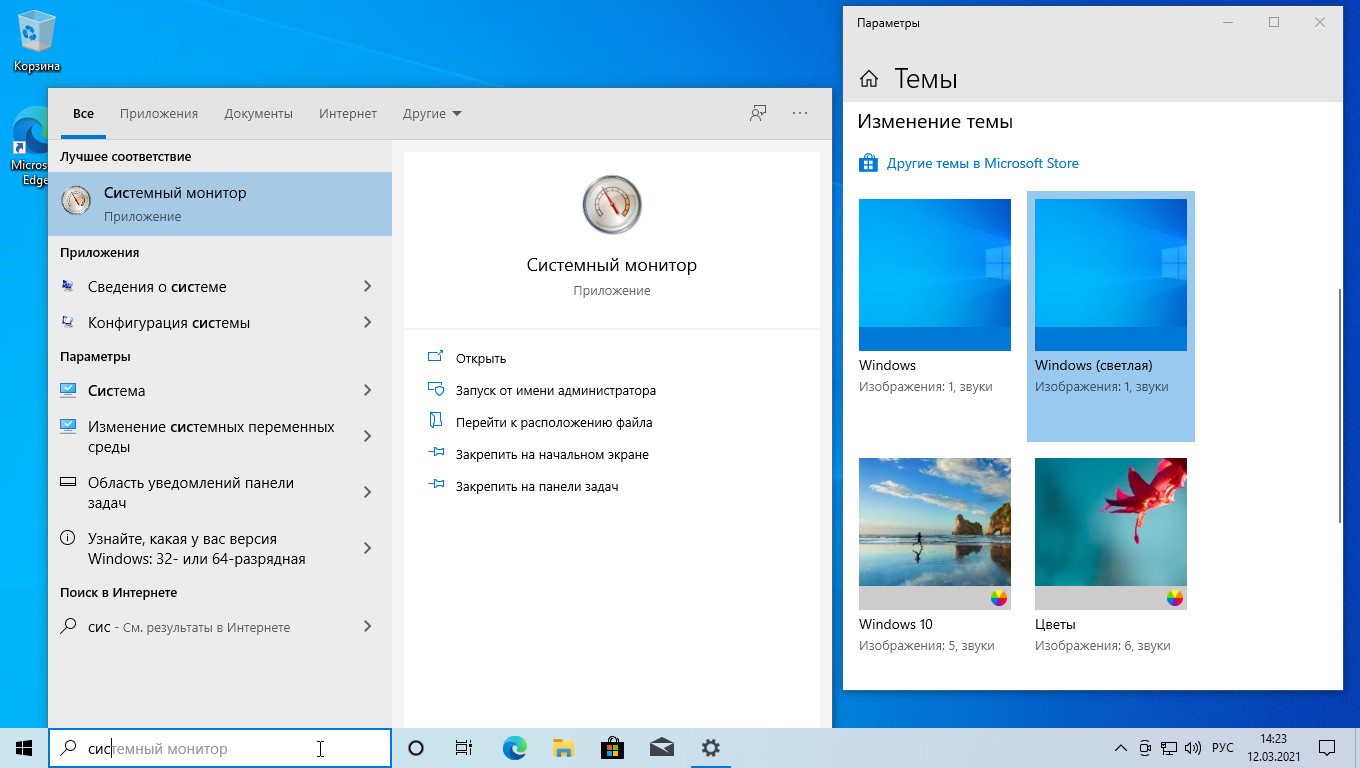Click the feedback icon in search panel

(758, 113)
